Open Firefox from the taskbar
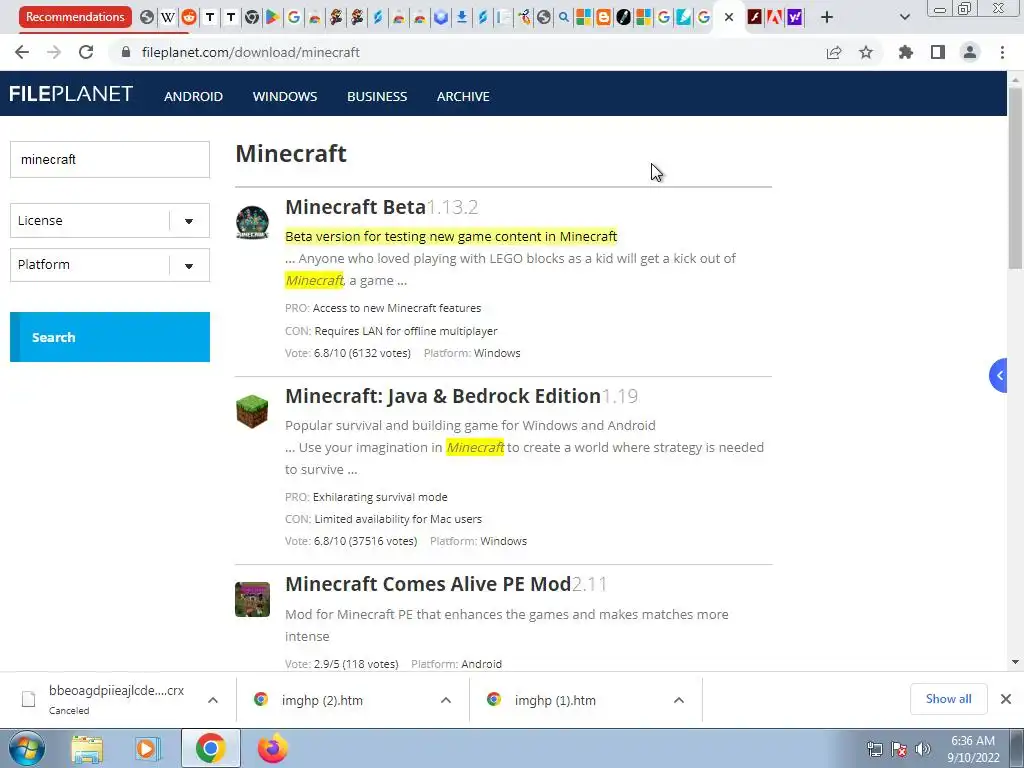The image size is (1024, 768). point(272,748)
